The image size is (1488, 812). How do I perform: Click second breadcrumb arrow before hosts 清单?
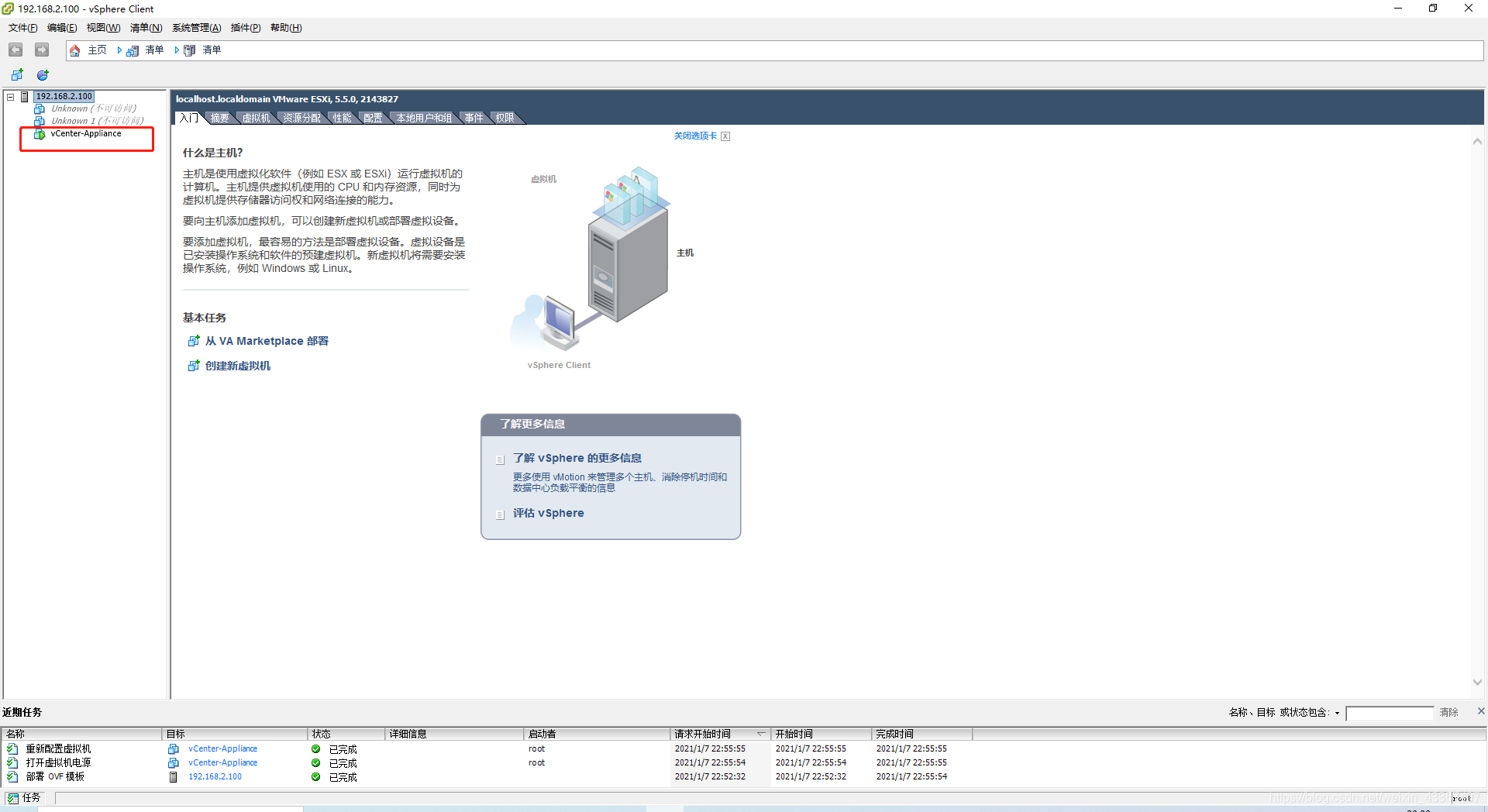[x=177, y=50]
